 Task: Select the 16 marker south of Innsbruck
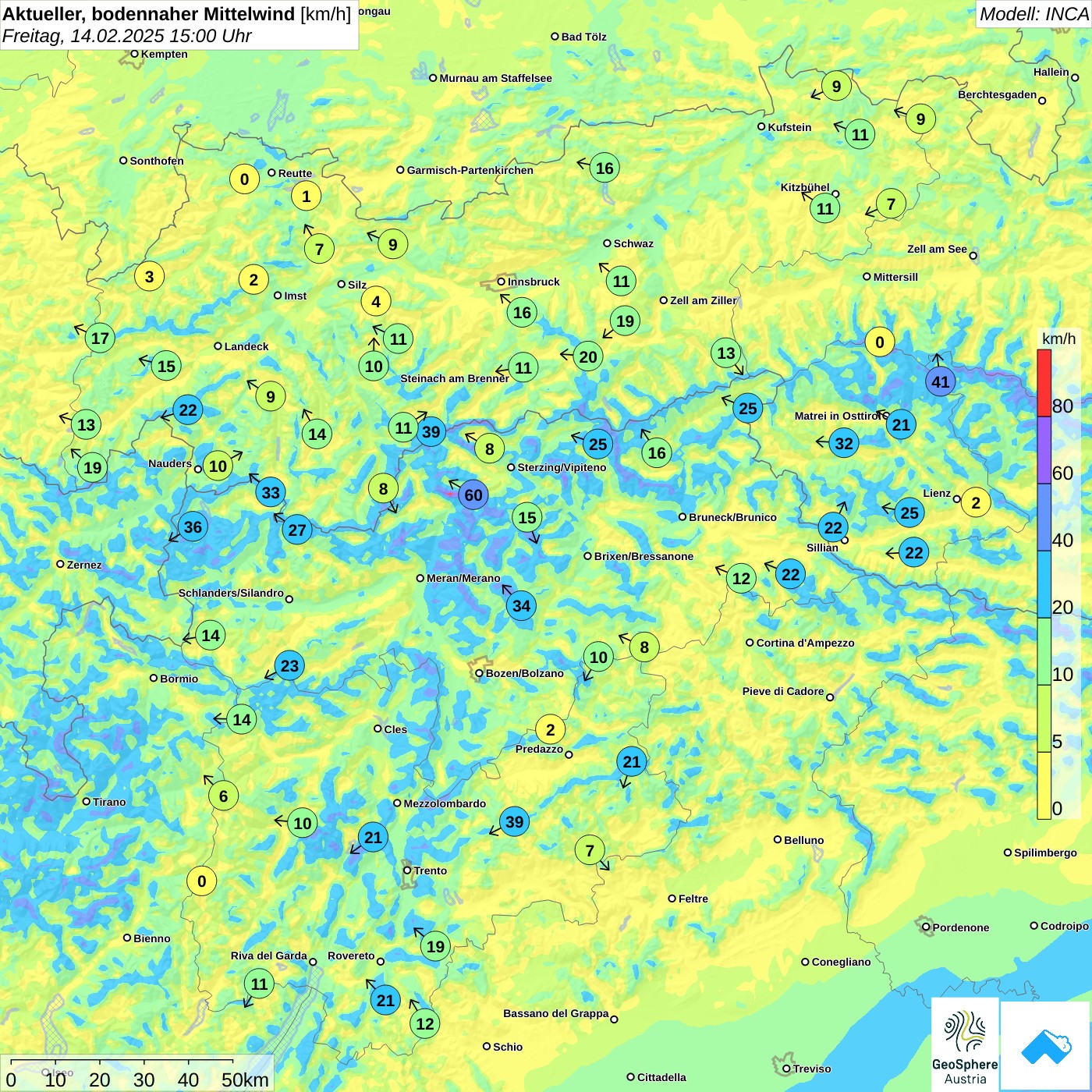(x=522, y=314)
